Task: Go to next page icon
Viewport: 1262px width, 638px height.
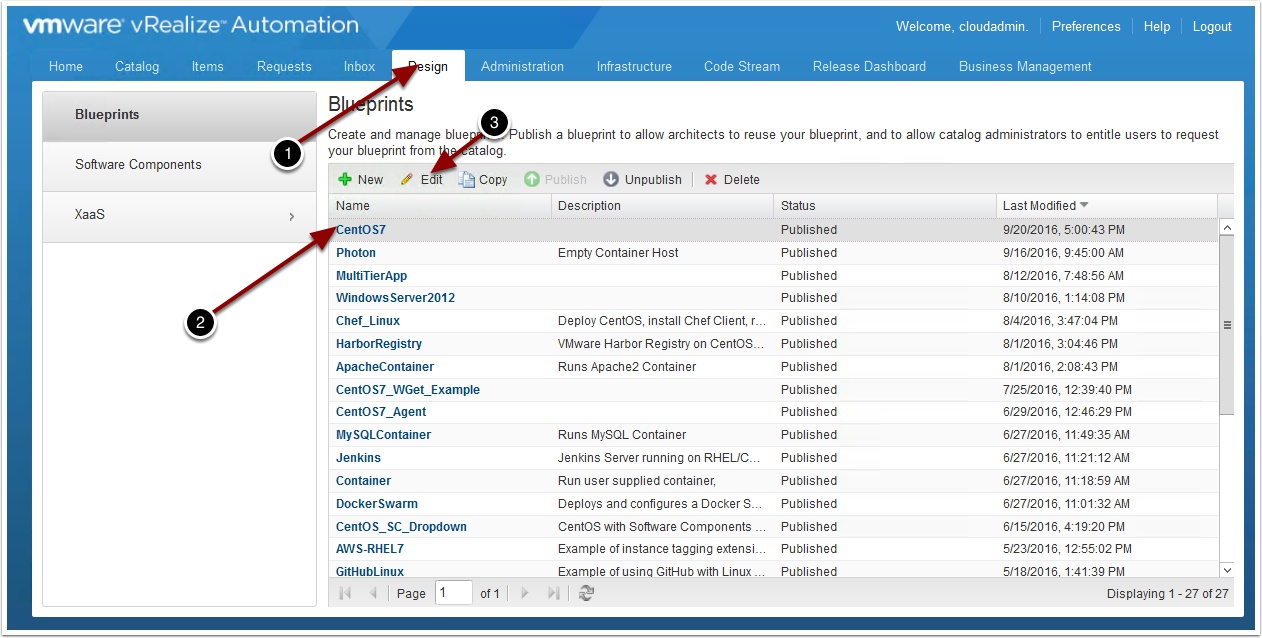Action: 525,593
